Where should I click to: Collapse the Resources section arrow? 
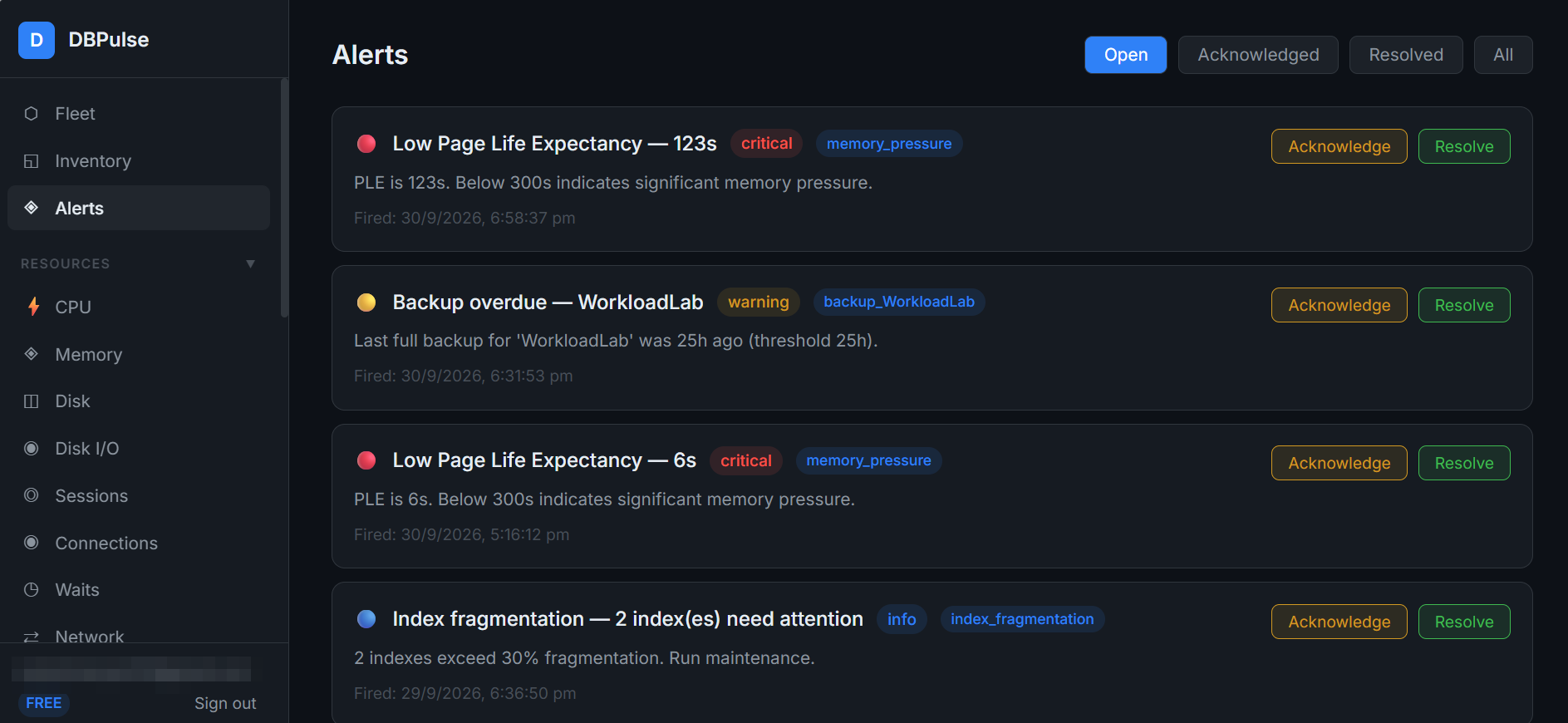tap(250, 263)
